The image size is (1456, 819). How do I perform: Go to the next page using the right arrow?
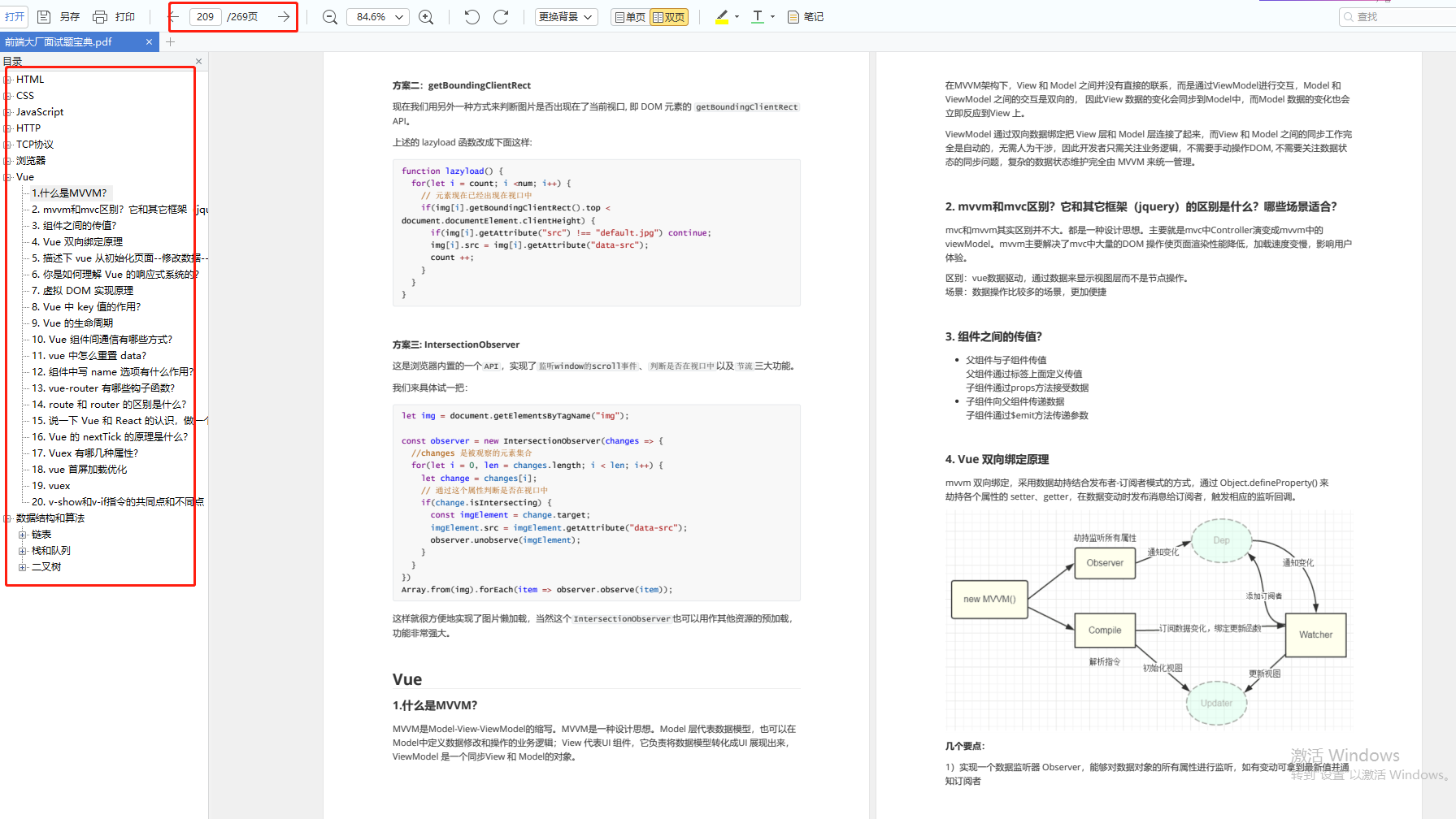click(283, 17)
